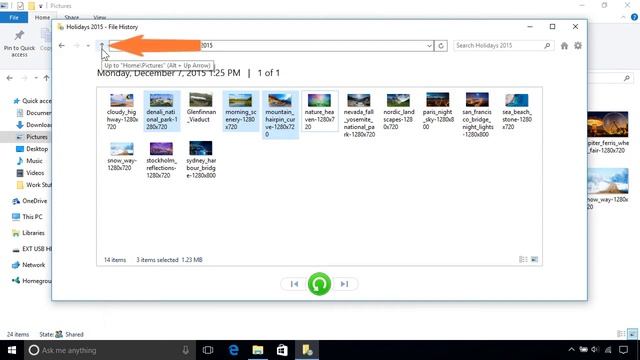Switch File History to details view

[x=523, y=260]
